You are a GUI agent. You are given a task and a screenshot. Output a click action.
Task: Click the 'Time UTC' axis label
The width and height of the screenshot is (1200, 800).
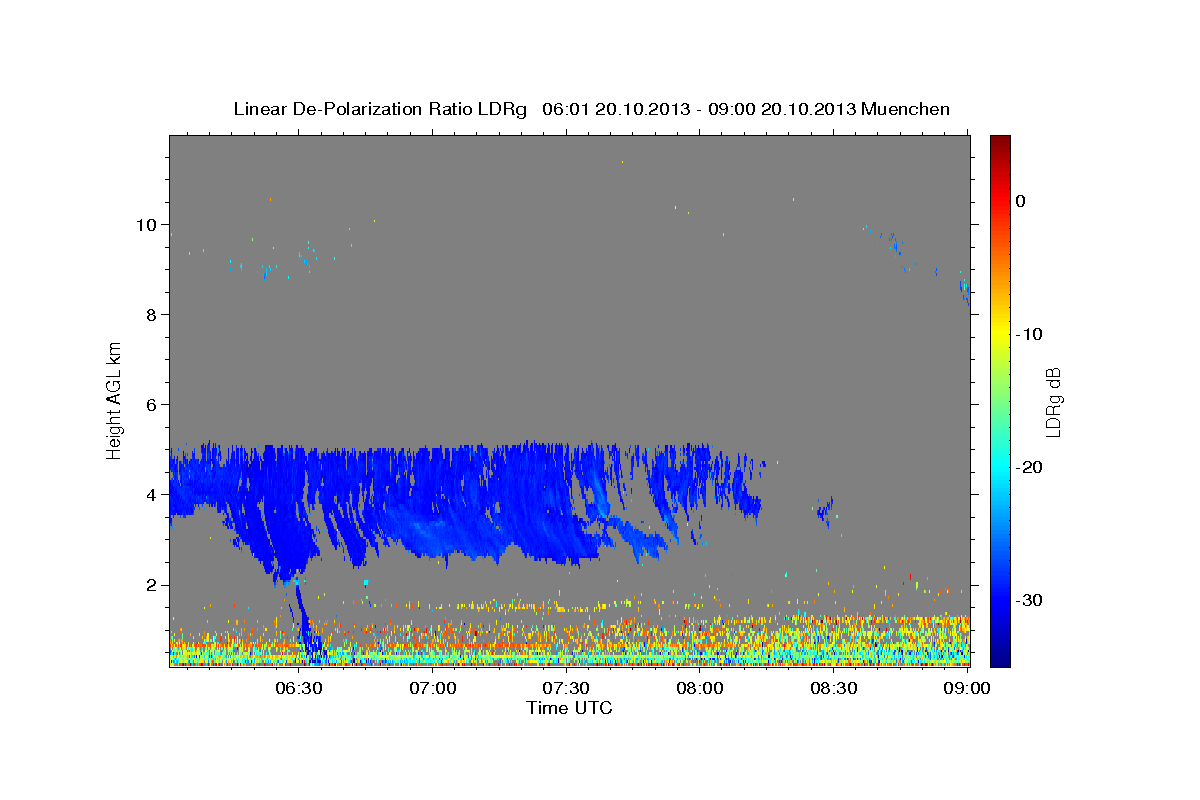click(x=569, y=708)
